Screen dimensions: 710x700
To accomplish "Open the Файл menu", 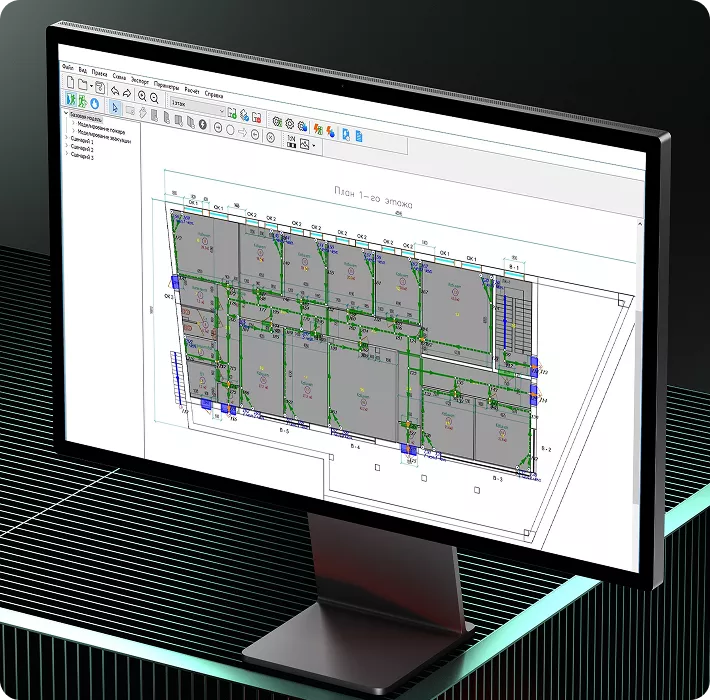I will (x=67, y=67).
